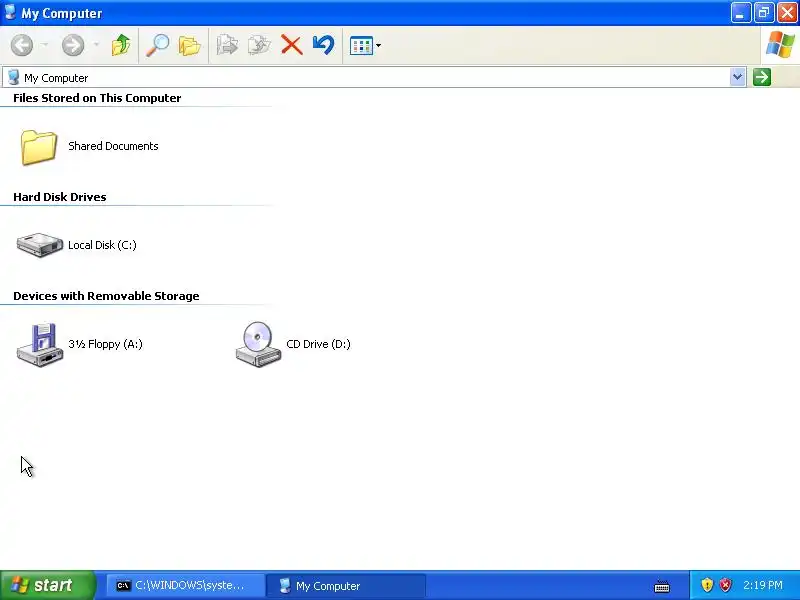Click the red security alert tray icon
Image resolution: width=800 pixels, height=600 pixels.
pyautogui.click(x=725, y=585)
